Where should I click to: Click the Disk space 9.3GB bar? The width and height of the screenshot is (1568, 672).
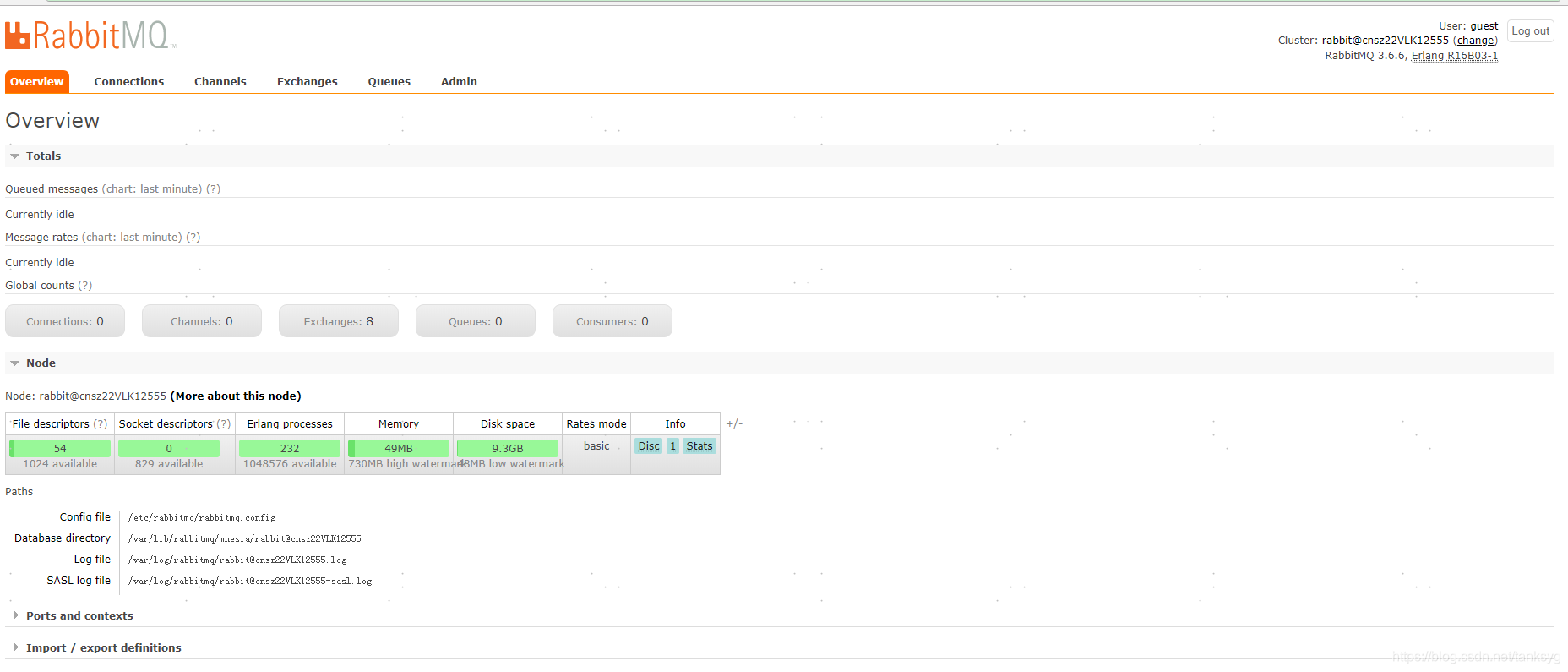coord(508,448)
